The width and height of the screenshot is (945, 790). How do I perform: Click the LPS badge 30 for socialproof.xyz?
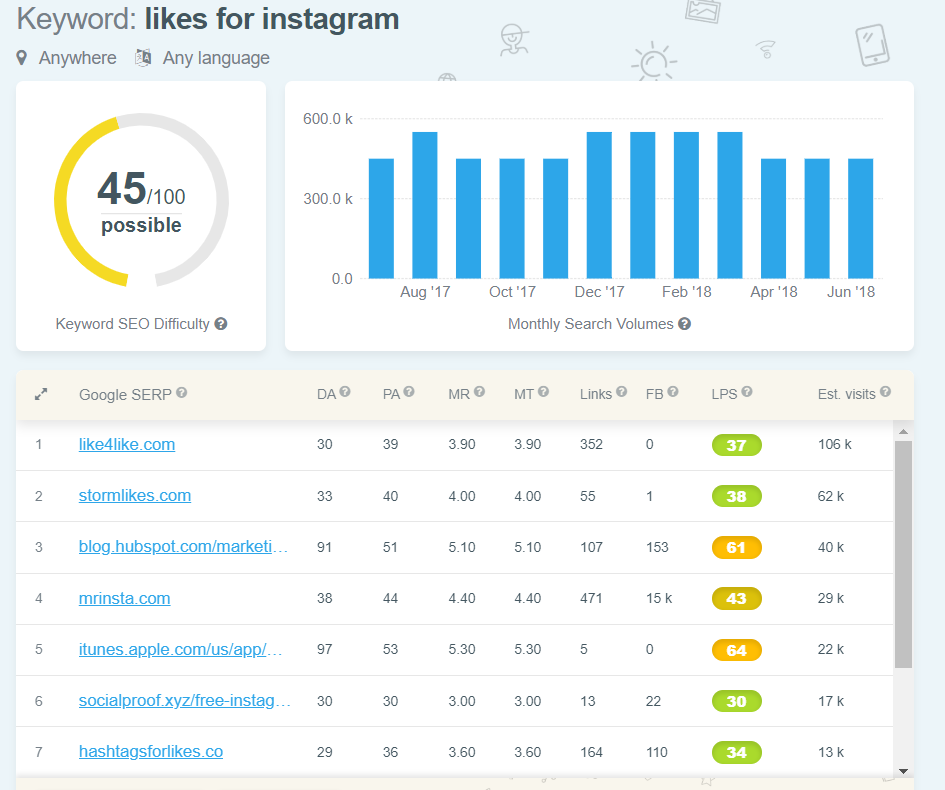(x=736, y=701)
